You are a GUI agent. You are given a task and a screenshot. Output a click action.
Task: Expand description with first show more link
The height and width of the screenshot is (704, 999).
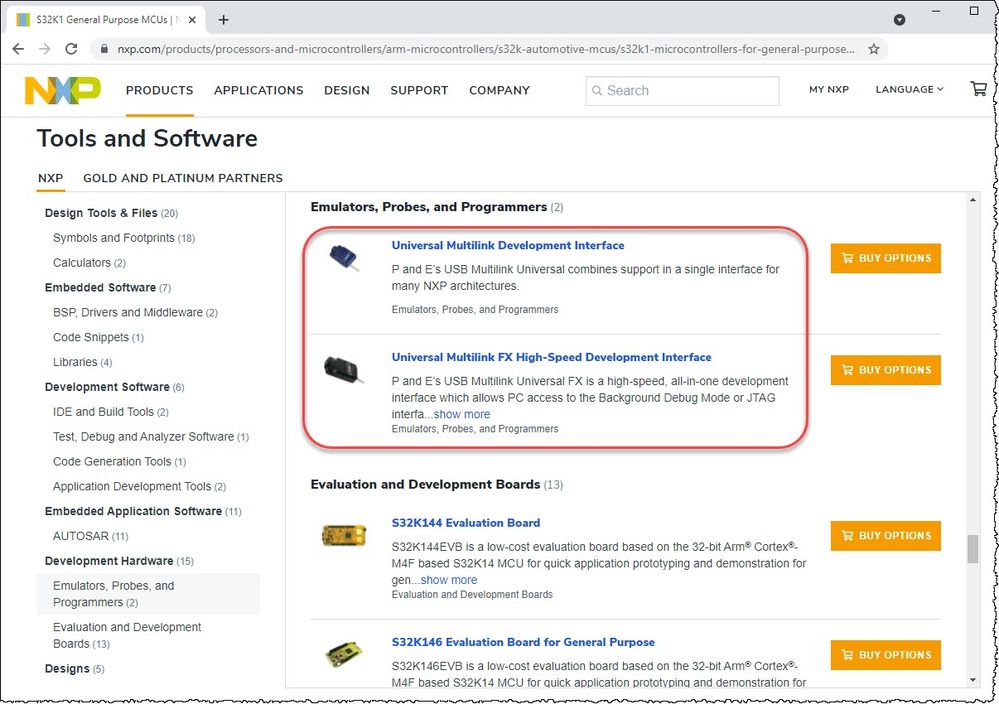(x=462, y=414)
